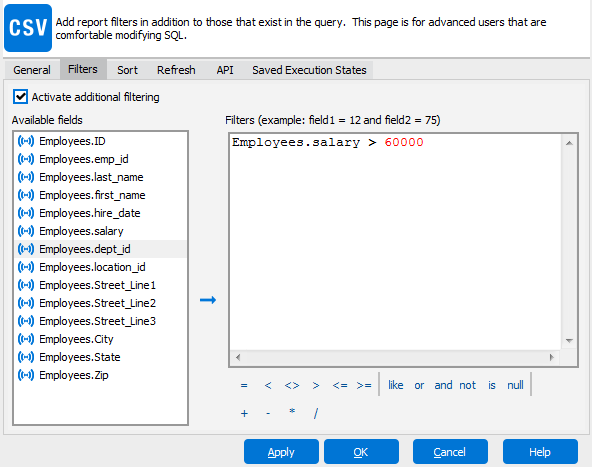Screen dimensions: 592x467
Task: Click the field icon beside Employees.Street_Line3
Action: click(x=26, y=321)
